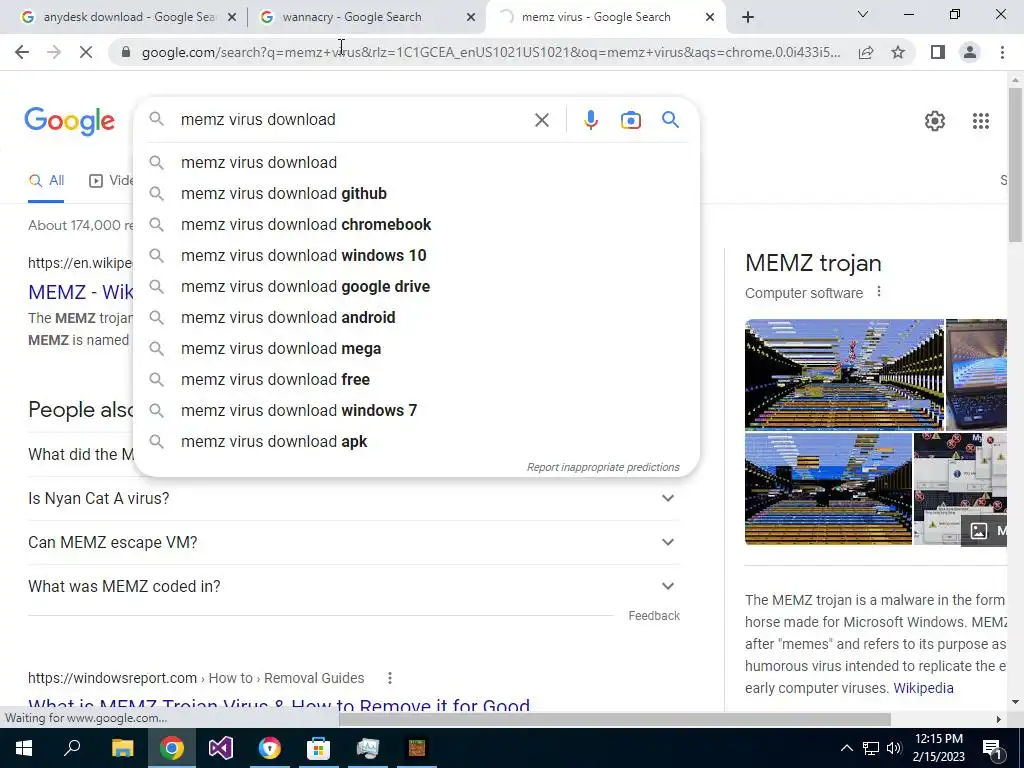
Task: Open taskbar Search magnifier
Action: [72, 748]
